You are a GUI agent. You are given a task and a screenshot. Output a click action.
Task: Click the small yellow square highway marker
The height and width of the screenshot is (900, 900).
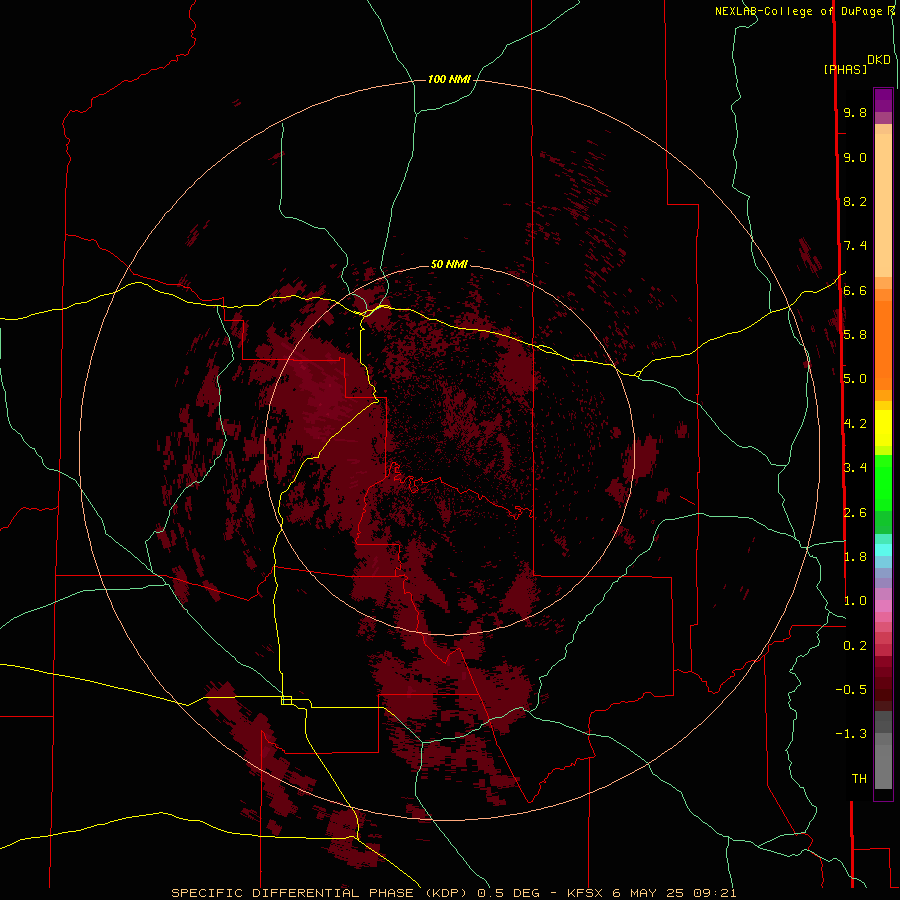point(286,700)
